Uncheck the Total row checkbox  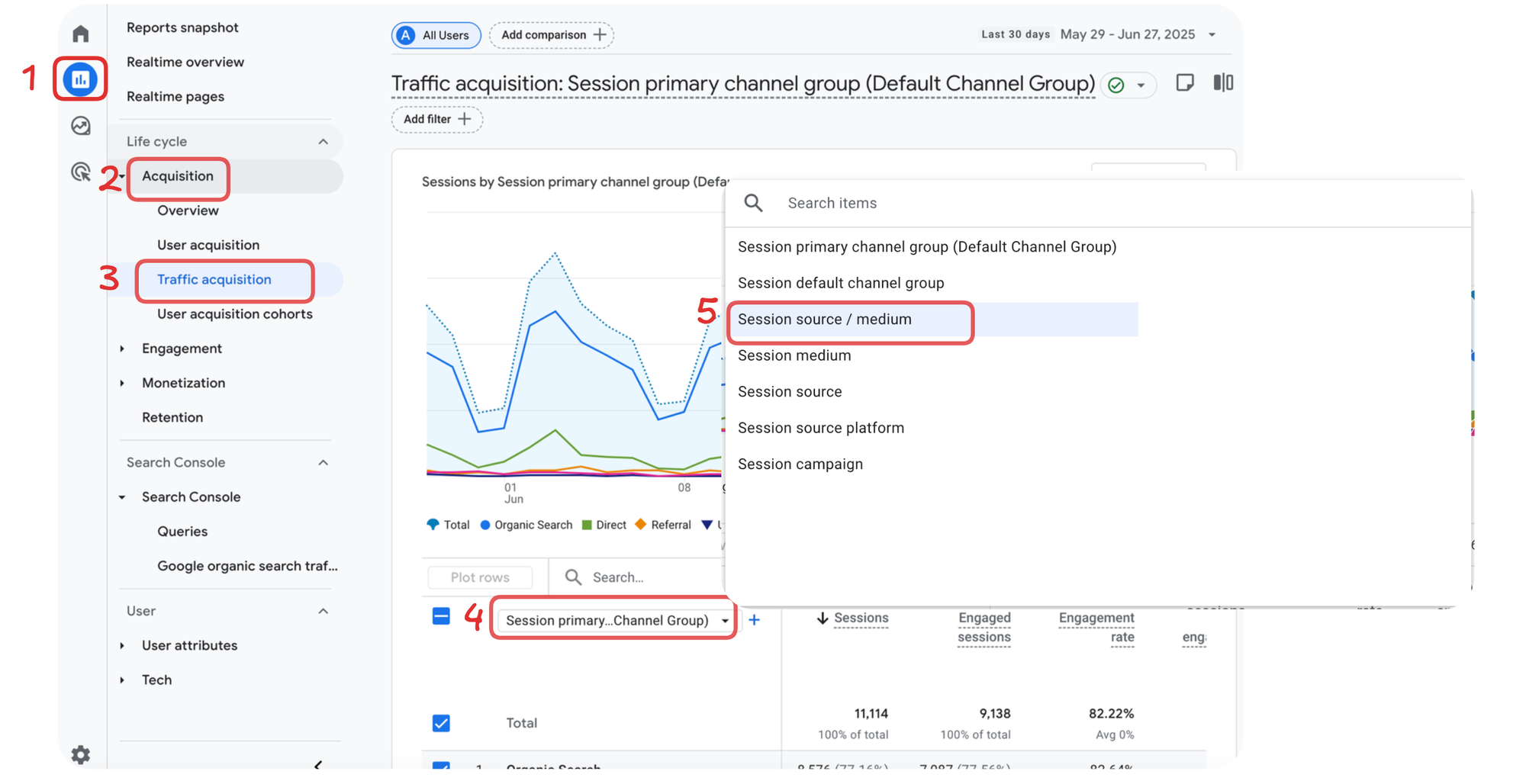click(441, 723)
